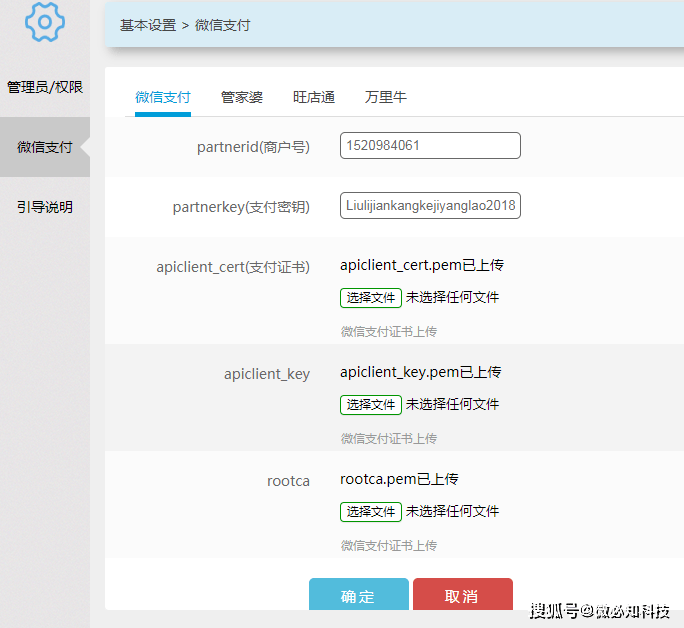The height and width of the screenshot is (628, 684).
Task: Select 微信支付 in the left sidebar
Action: (x=45, y=147)
